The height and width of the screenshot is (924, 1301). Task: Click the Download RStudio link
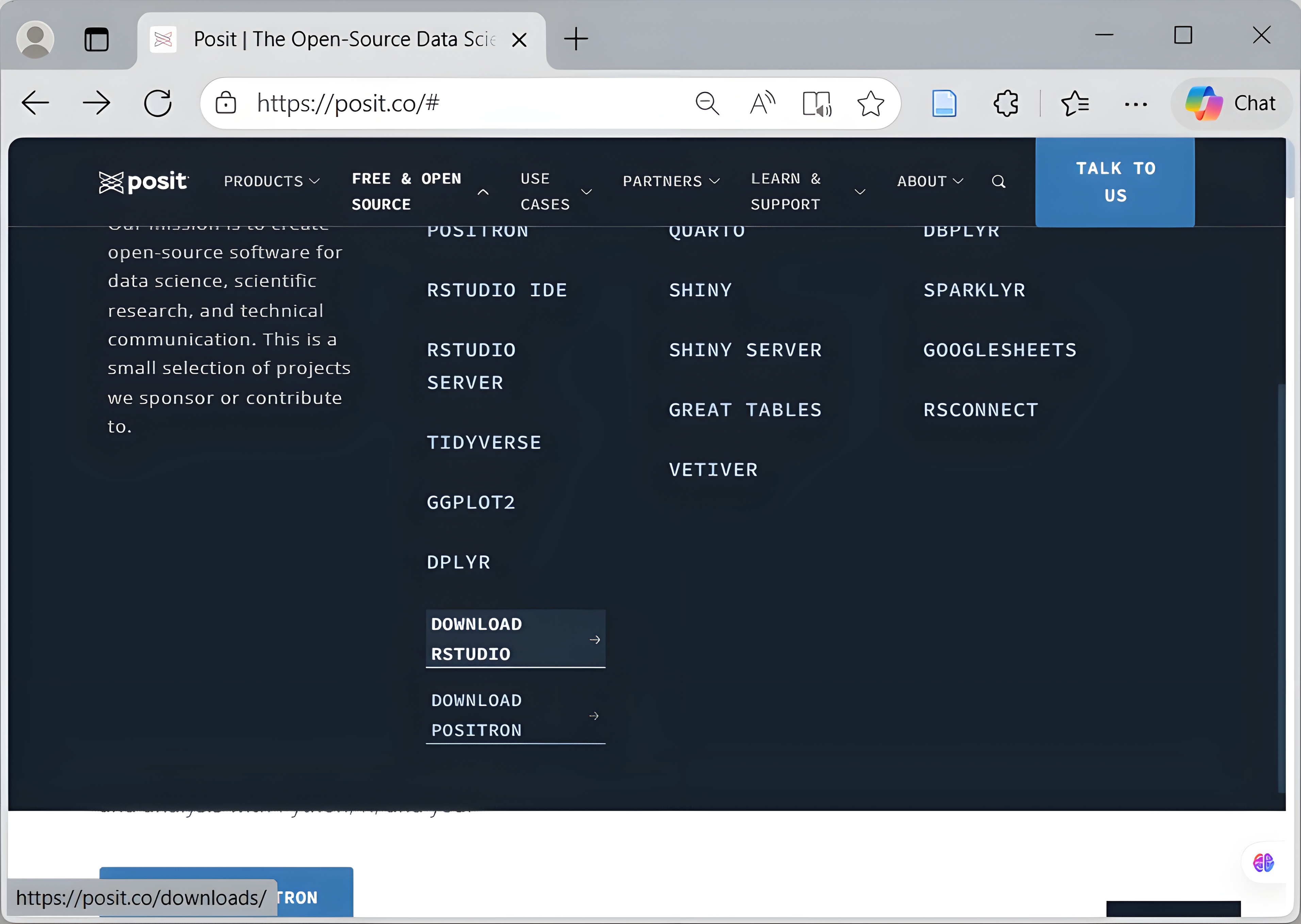click(x=515, y=639)
